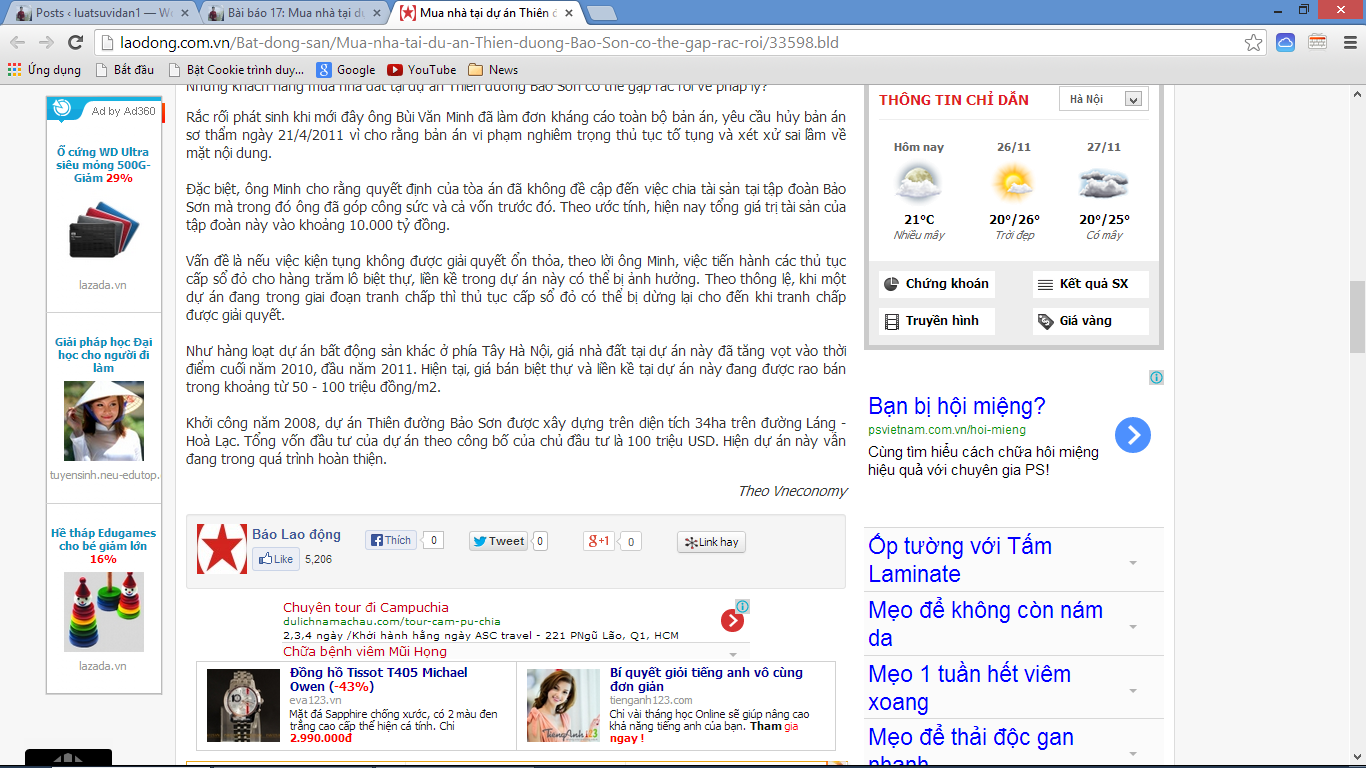This screenshot has width=1366, height=768.
Task: Click the Facebook Thích button
Action: (390, 540)
